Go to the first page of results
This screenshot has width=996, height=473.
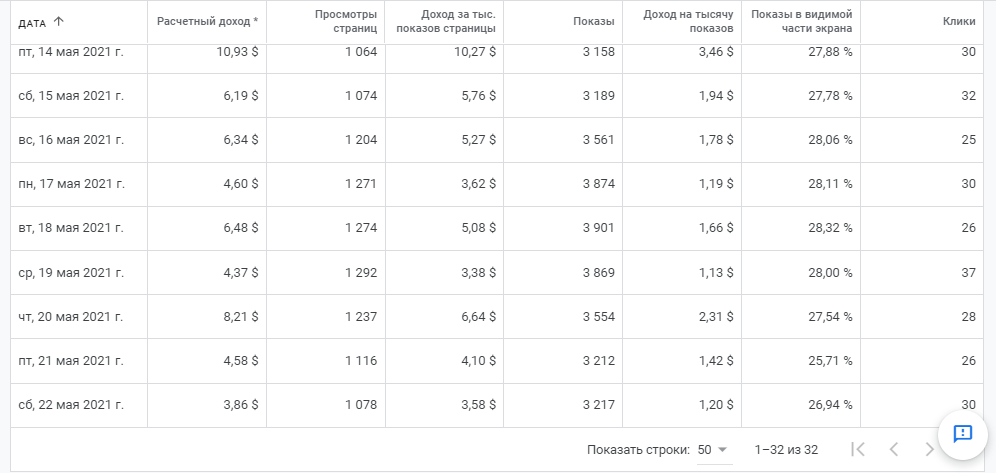(857, 450)
